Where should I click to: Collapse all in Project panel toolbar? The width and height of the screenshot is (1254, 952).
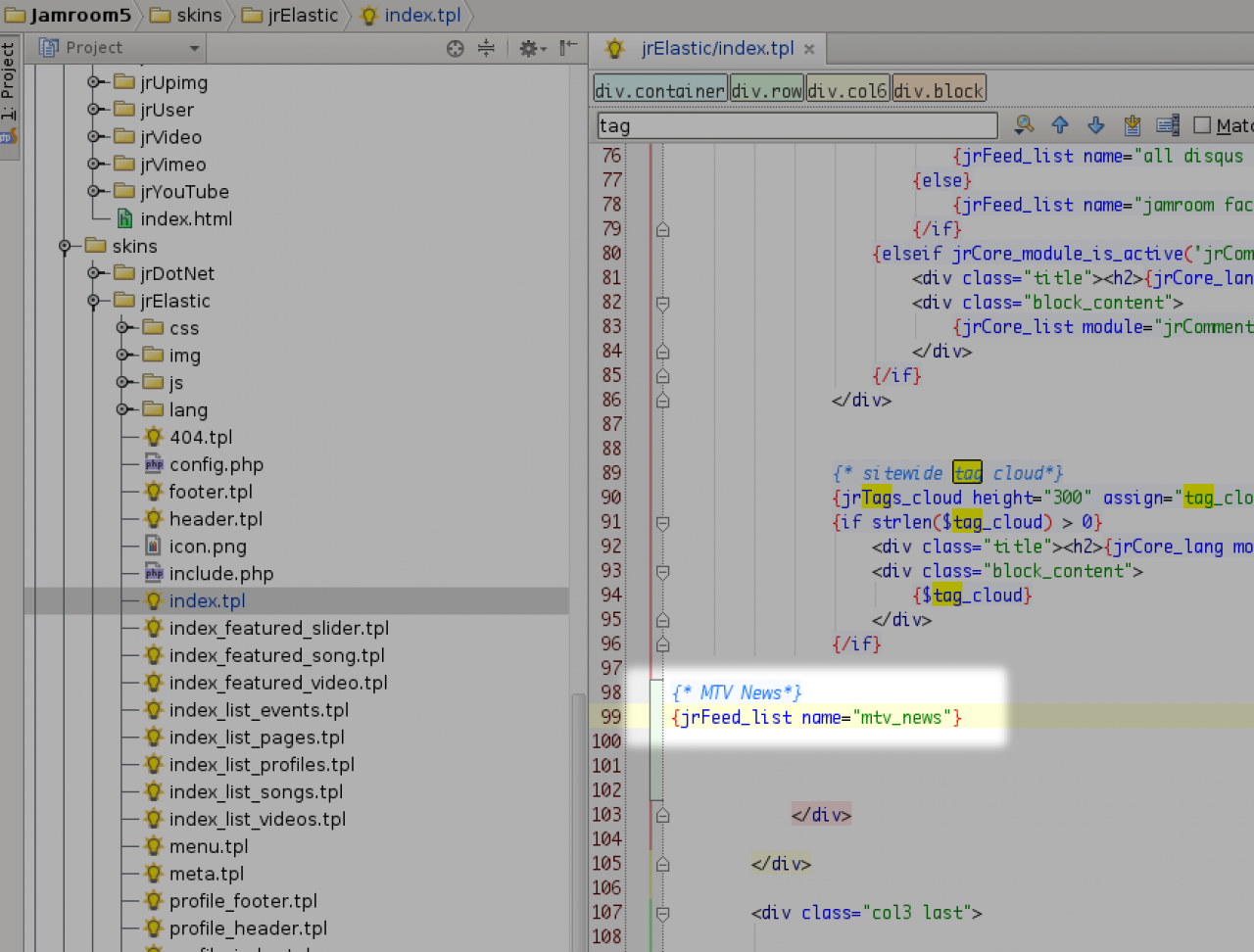tap(486, 48)
